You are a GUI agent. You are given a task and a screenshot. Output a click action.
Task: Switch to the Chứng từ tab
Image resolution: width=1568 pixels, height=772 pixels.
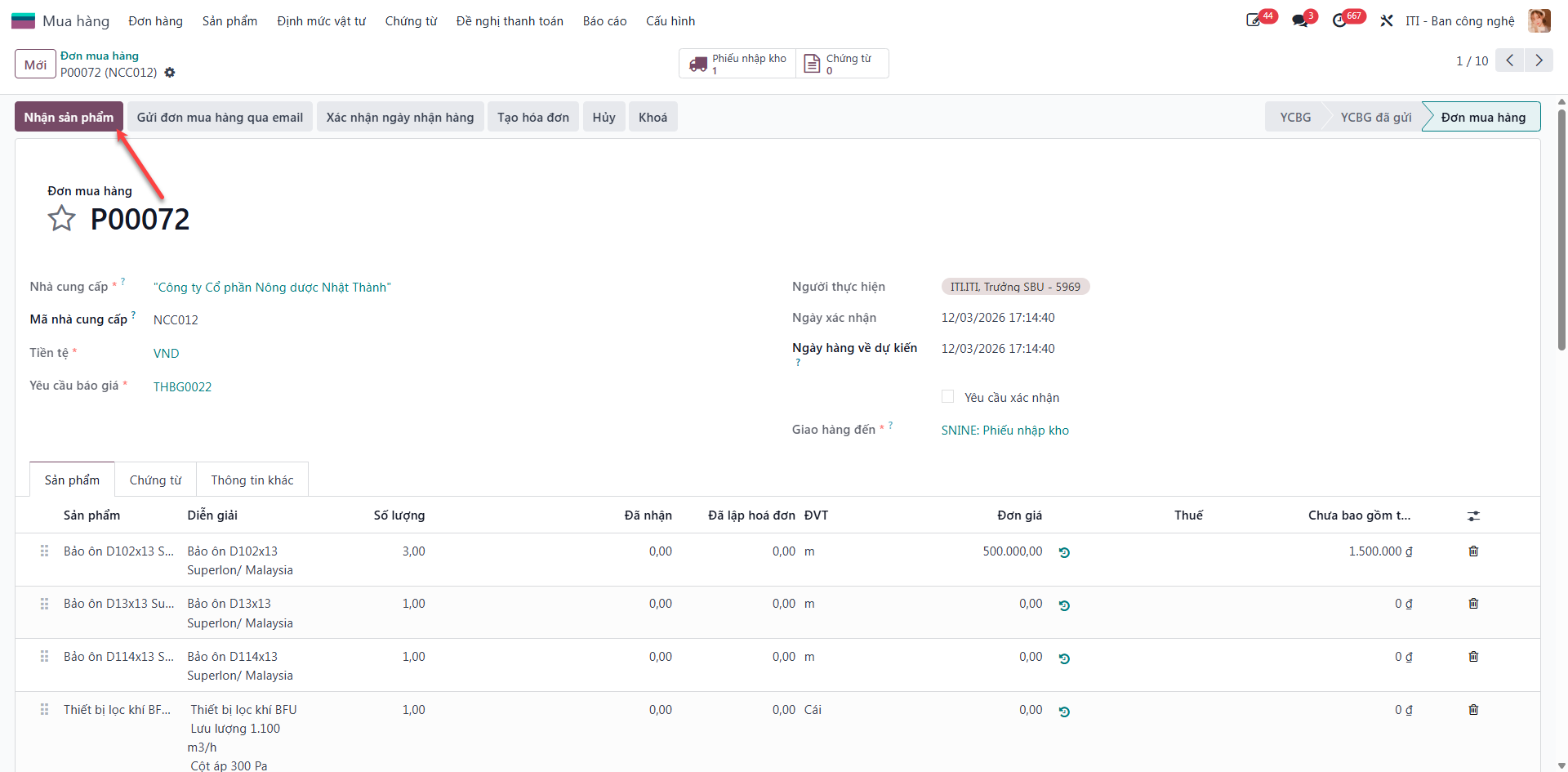tap(156, 480)
